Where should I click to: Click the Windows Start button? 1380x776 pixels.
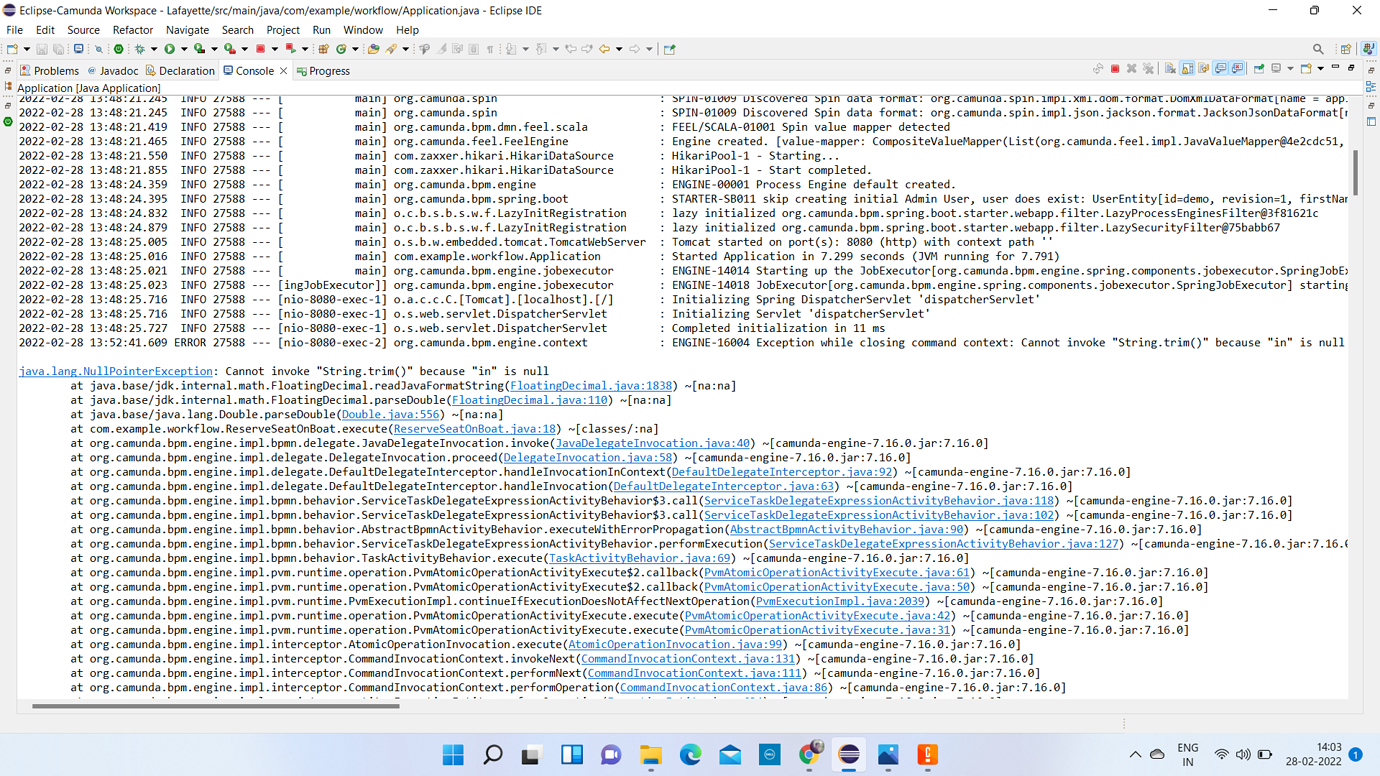tap(453, 755)
